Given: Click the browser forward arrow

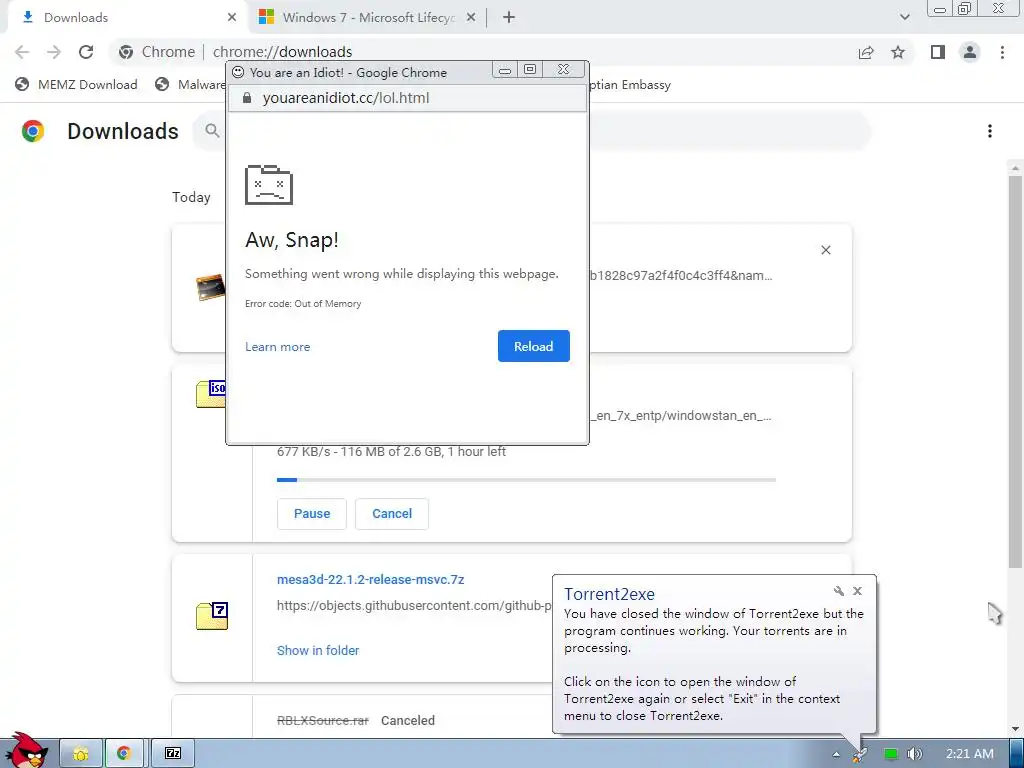Looking at the screenshot, I should click(x=54, y=52).
